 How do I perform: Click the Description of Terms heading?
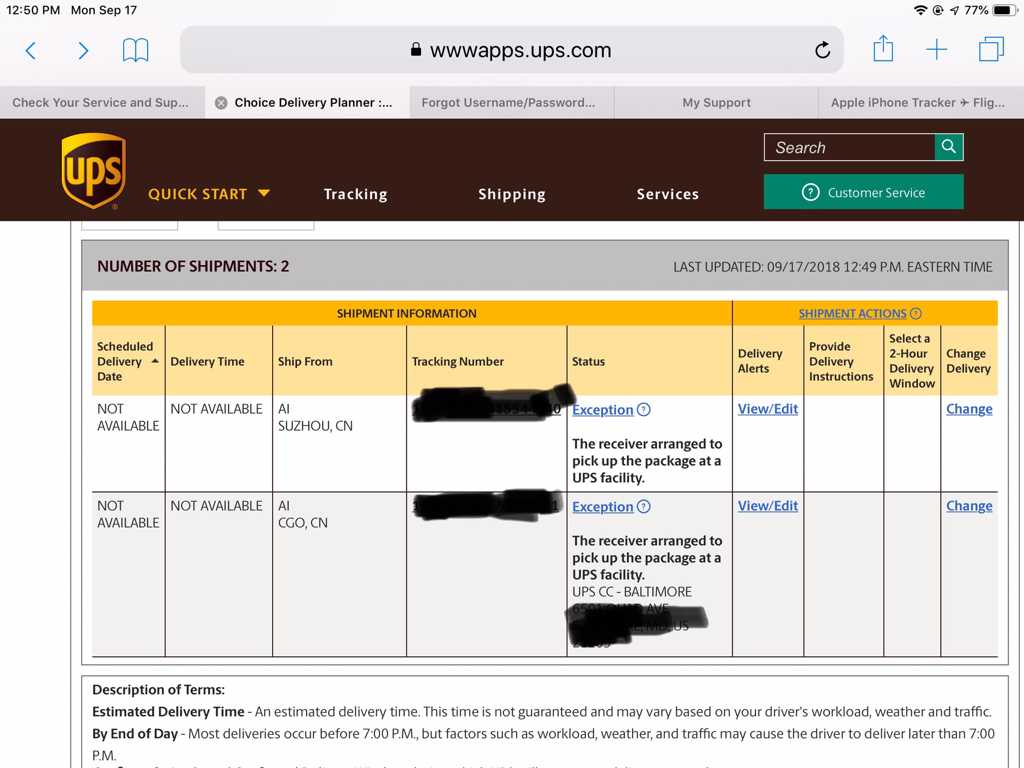pos(158,690)
